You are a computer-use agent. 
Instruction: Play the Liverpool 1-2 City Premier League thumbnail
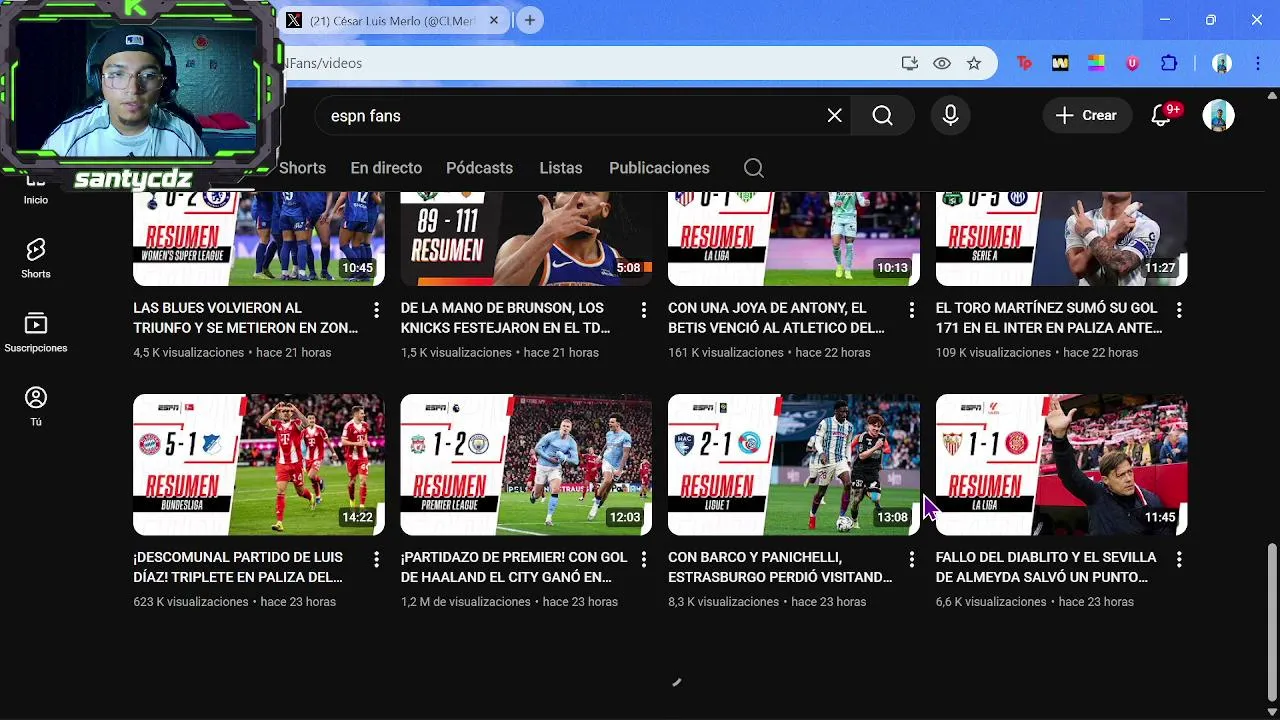click(x=526, y=465)
